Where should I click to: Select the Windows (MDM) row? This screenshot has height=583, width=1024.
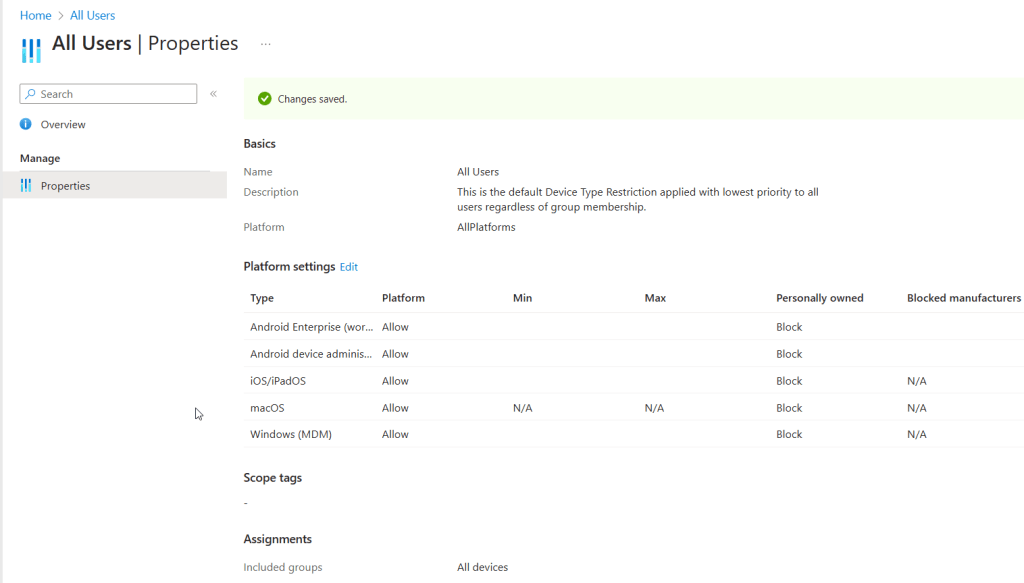click(290, 434)
